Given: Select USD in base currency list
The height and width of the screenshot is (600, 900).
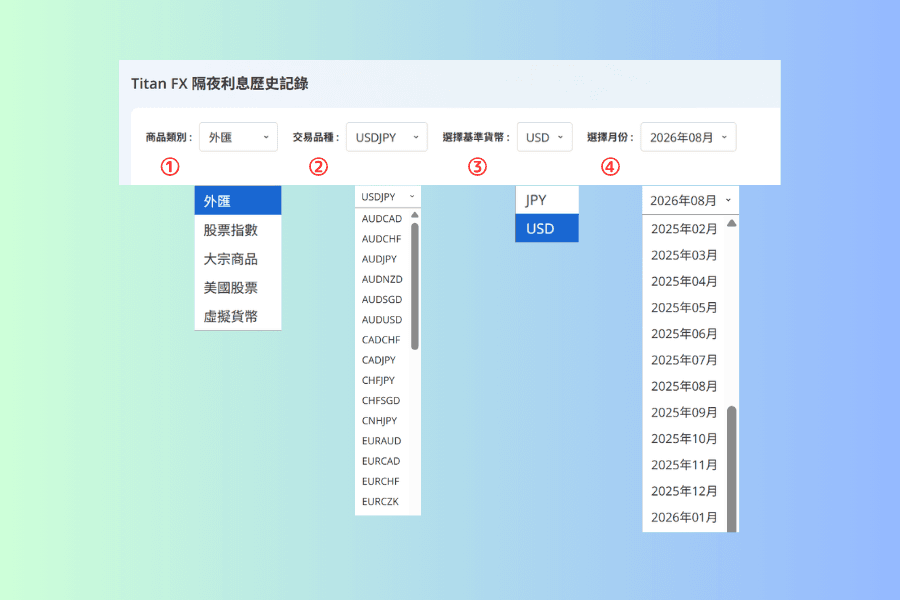Looking at the screenshot, I should (x=547, y=229).
